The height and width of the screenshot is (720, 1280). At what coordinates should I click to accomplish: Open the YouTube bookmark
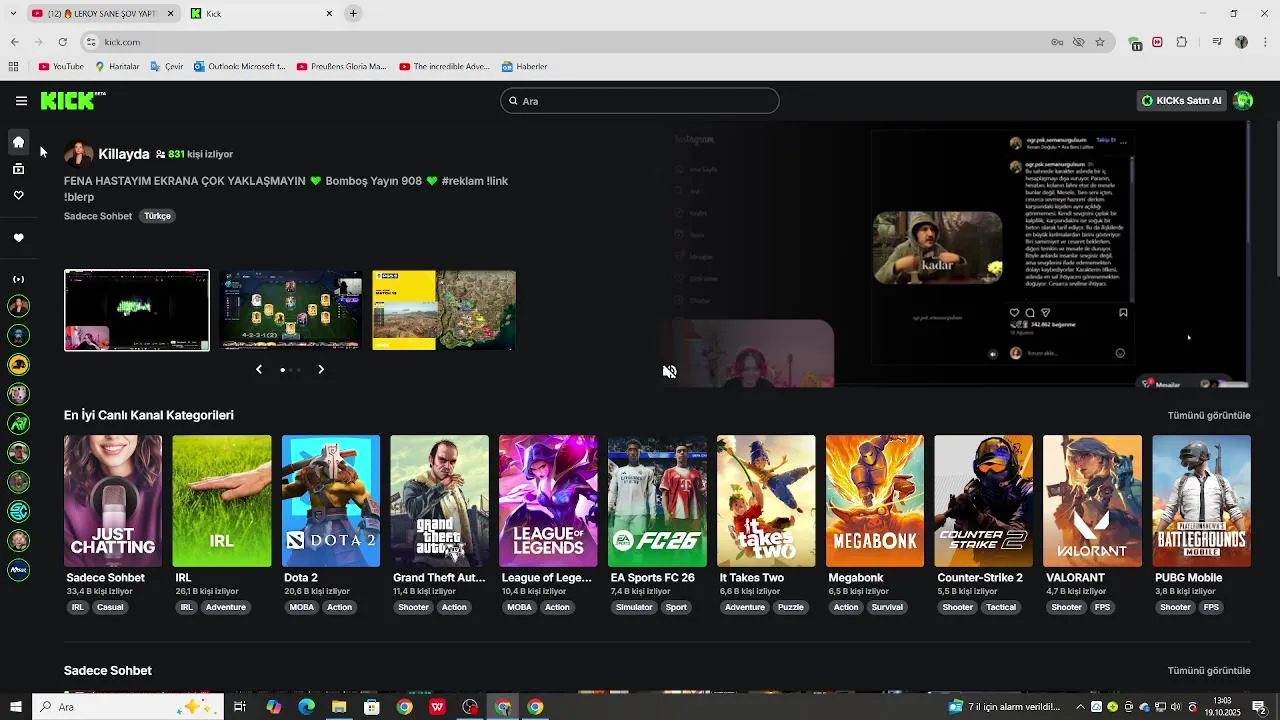tap(61, 67)
